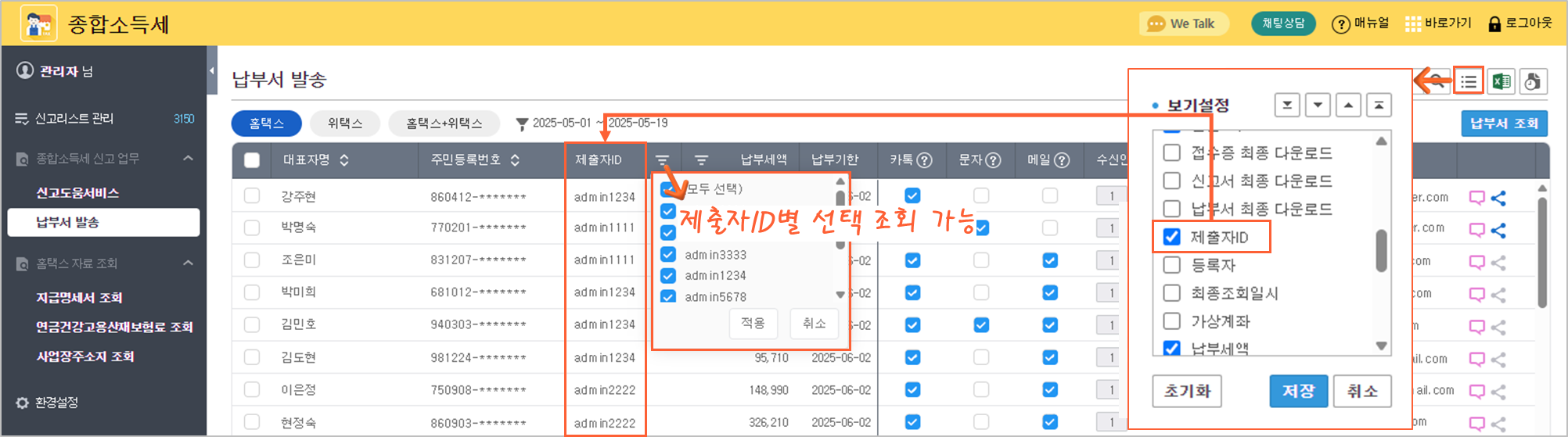The image size is (1568, 437).
Task: Click the share icon in the first table row
Action: click(1498, 198)
